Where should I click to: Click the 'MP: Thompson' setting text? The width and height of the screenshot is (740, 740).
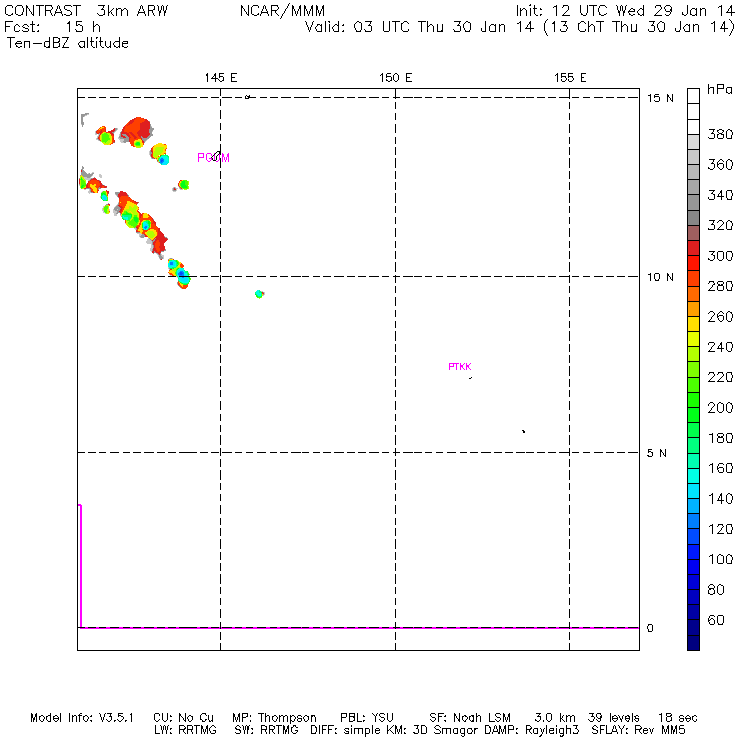pyautogui.click(x=274, y=718)
